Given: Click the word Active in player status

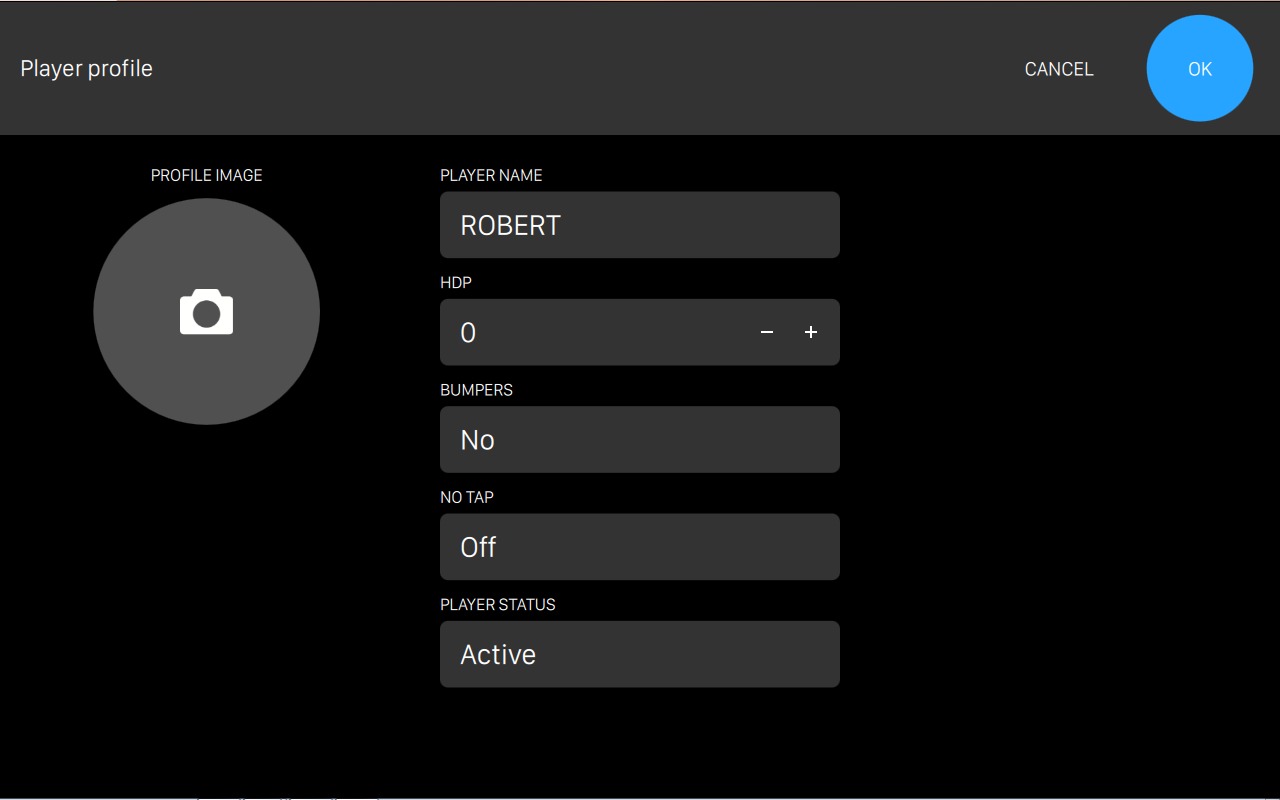Looking at the screenshot, I should pyautogui.click(x=498, y=655).
